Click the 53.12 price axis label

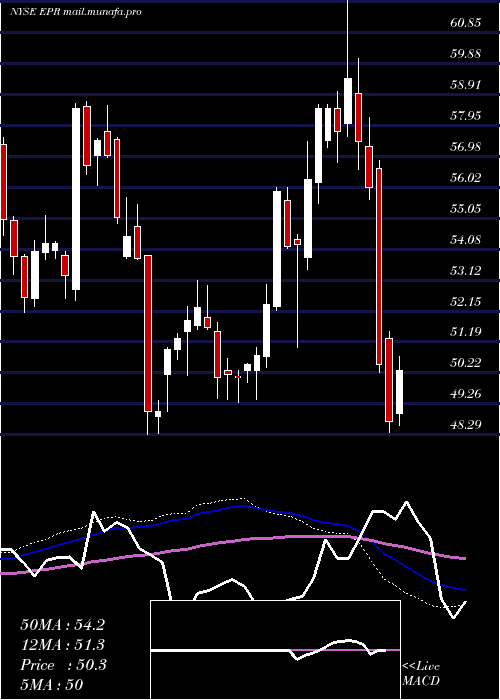point(466,271)
